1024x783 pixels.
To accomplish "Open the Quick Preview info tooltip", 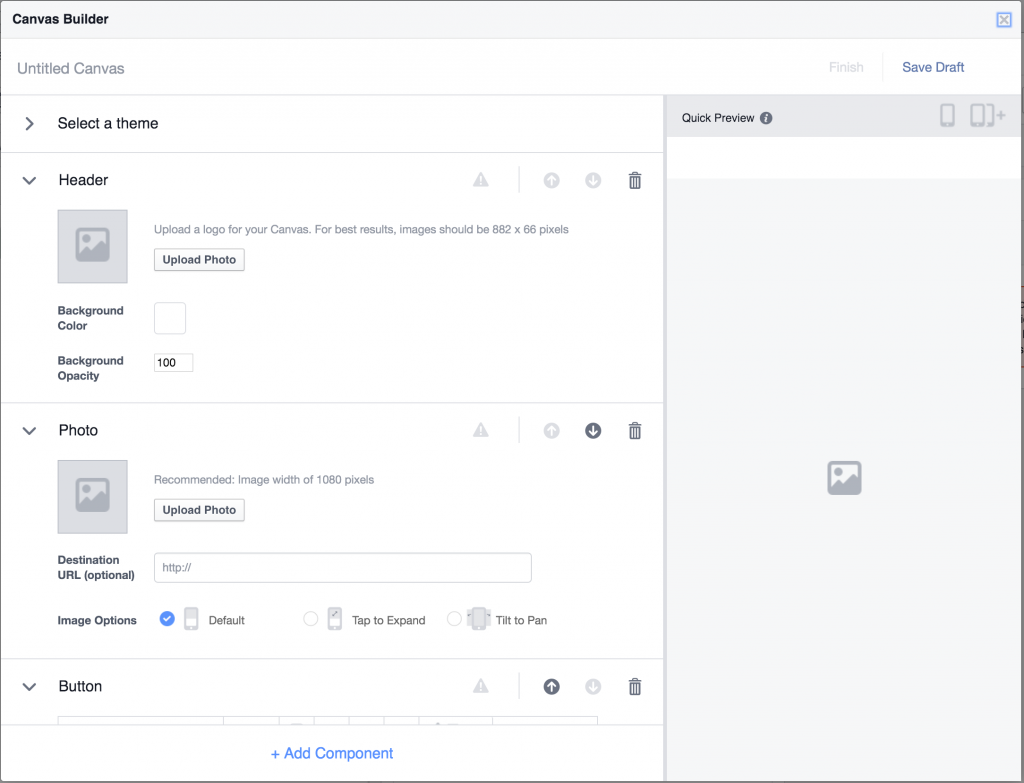I will tap(765, 117).
